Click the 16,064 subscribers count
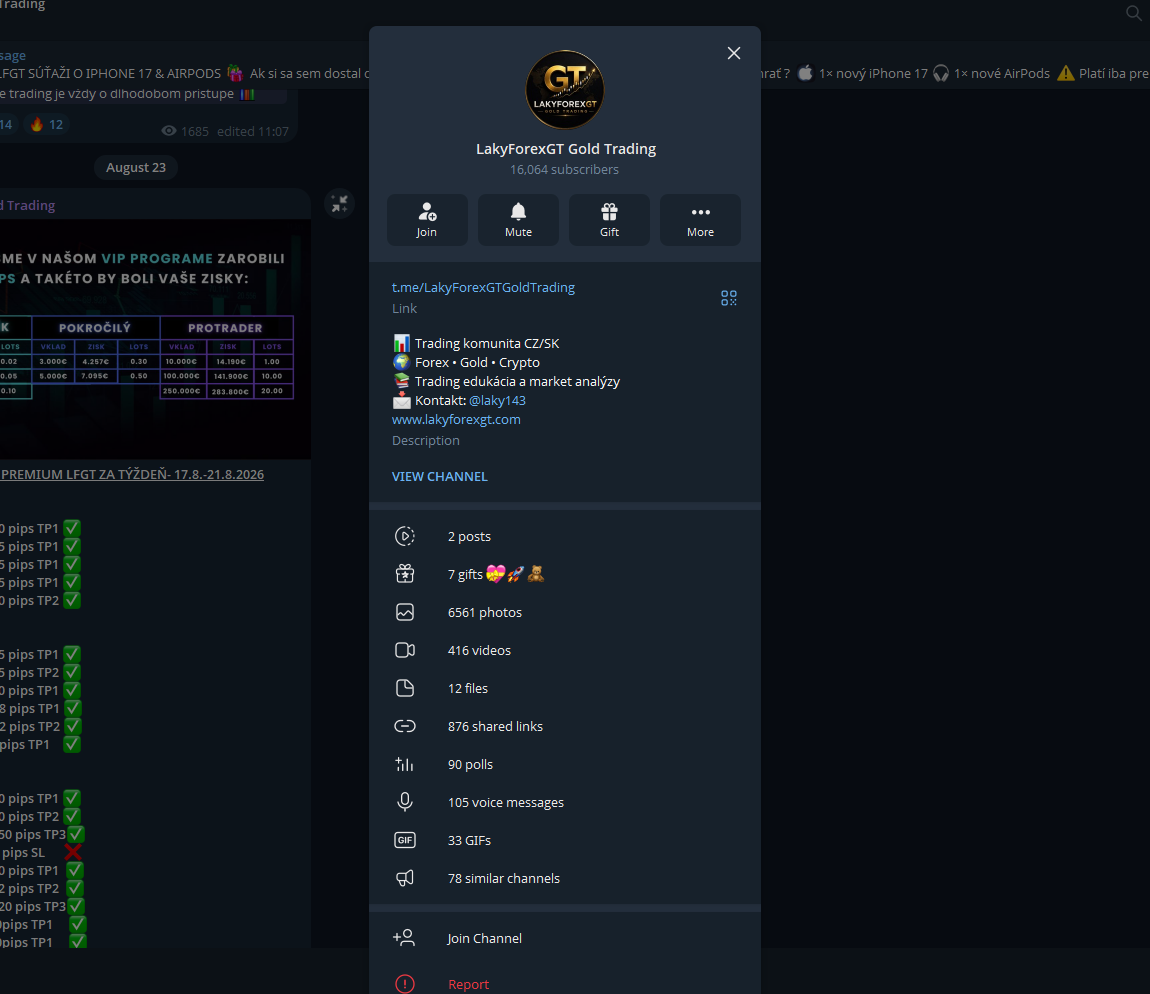1150x994 pixels. pyautogui.click(x=565, y=169)
